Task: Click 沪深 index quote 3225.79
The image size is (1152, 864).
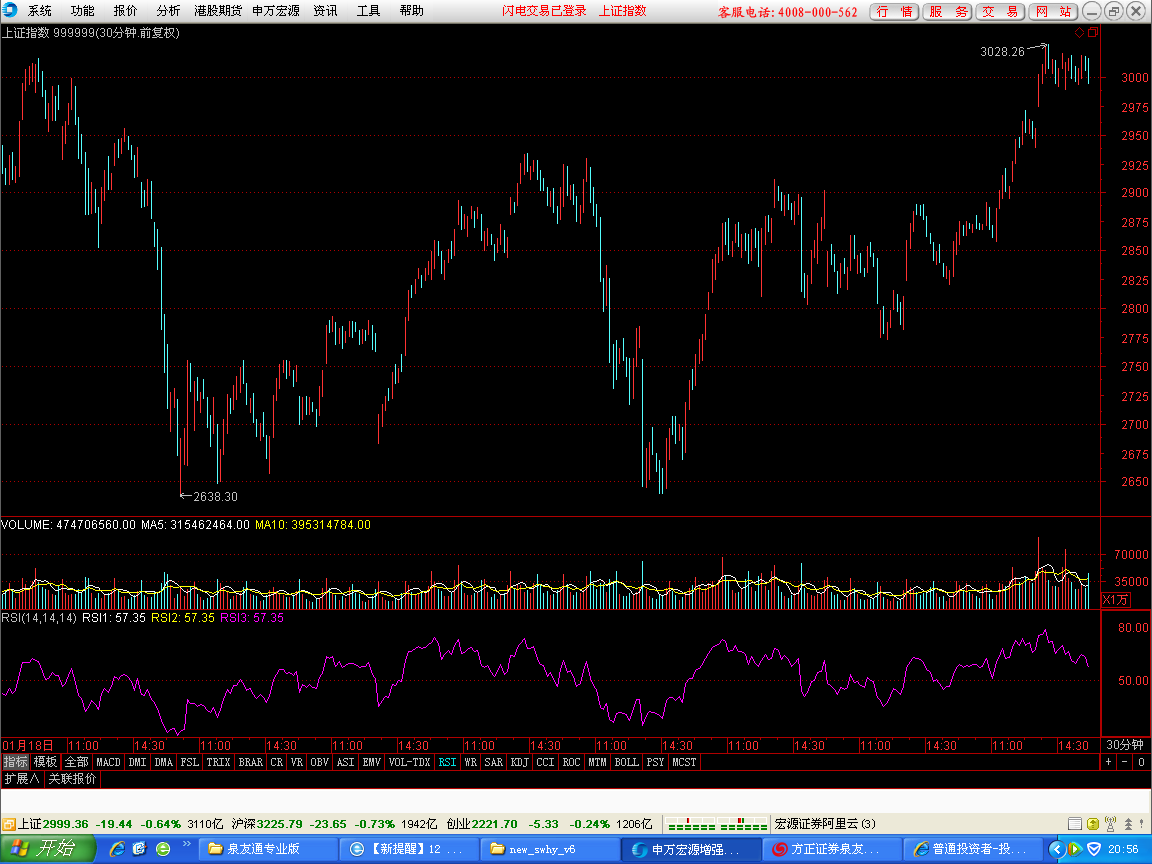Action: 279,824
